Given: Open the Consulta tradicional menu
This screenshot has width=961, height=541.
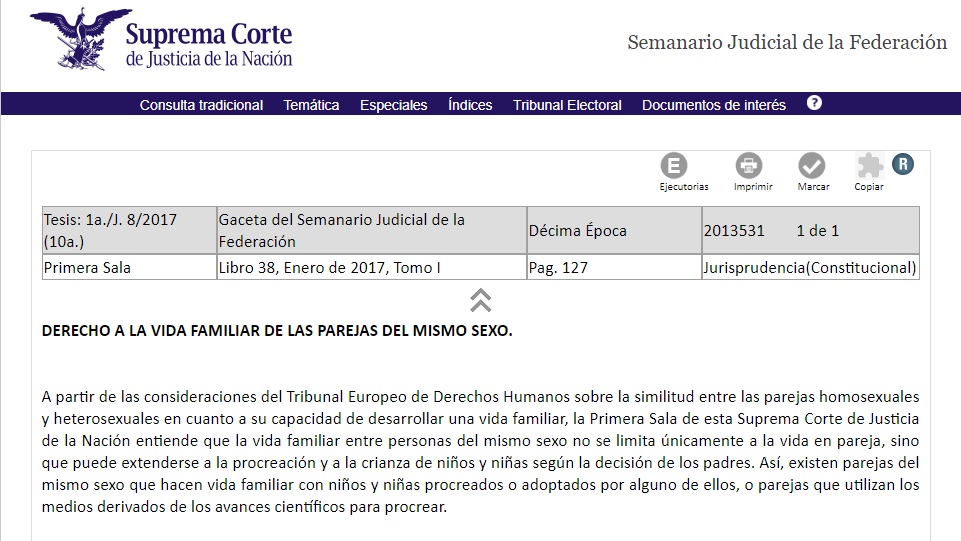Looking at the screenshot, I should click(x=201, y=105).
